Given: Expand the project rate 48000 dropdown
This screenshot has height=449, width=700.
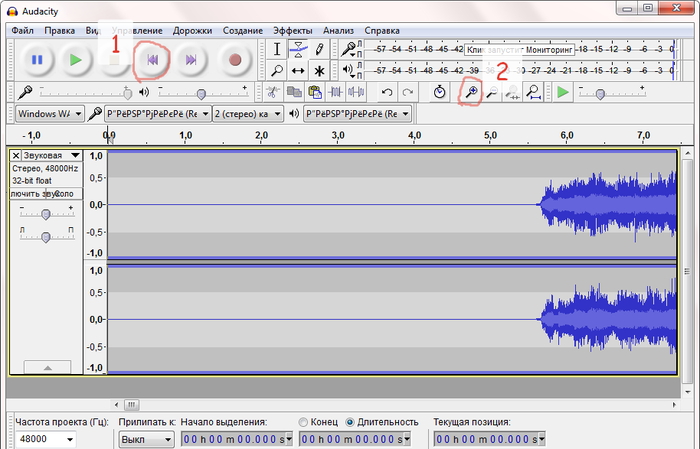Looking at the screenshot, I should 69,439.
